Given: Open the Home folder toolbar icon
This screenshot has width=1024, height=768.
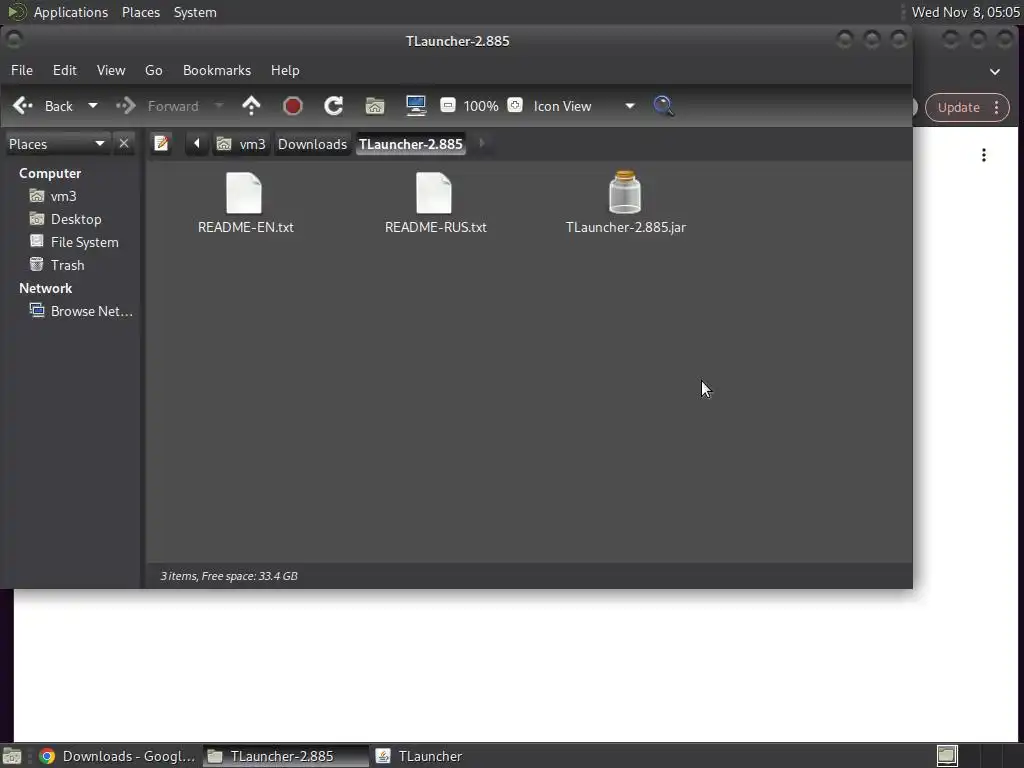Looking at the screenshot, I should 375,106.
